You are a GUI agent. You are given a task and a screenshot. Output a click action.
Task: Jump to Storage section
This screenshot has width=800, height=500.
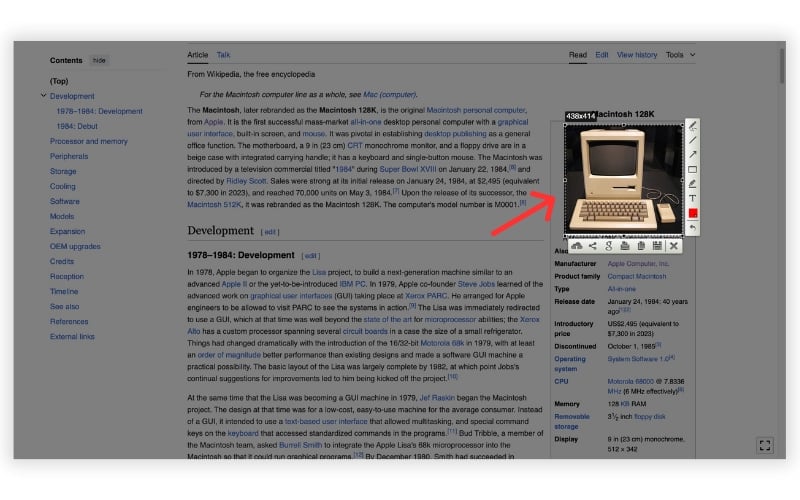pyautogui.click(x=63, y=171)
